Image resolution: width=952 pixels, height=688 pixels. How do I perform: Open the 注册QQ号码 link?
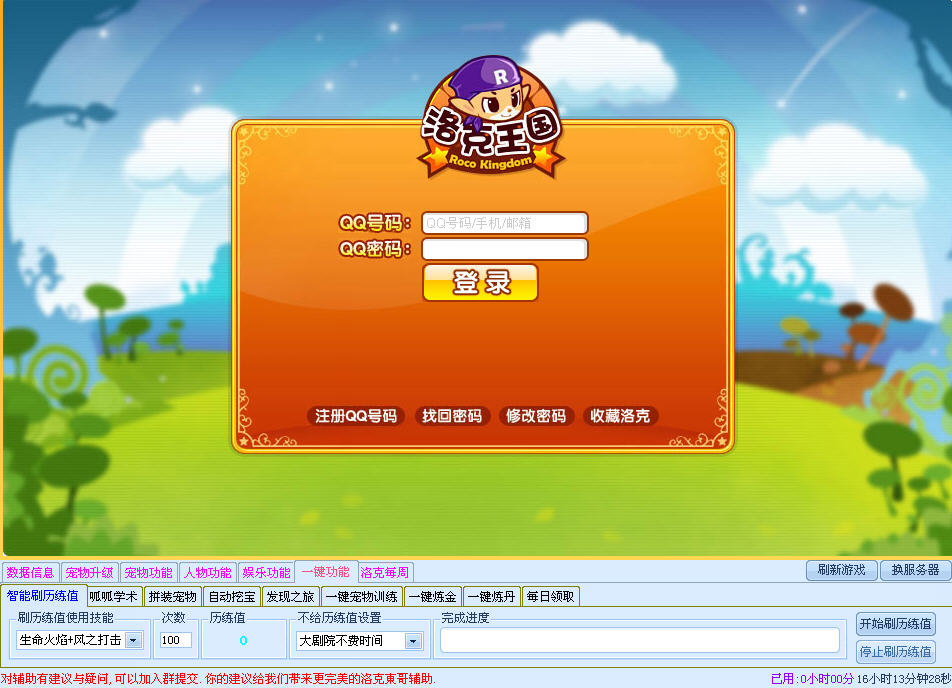pos(356,416)
